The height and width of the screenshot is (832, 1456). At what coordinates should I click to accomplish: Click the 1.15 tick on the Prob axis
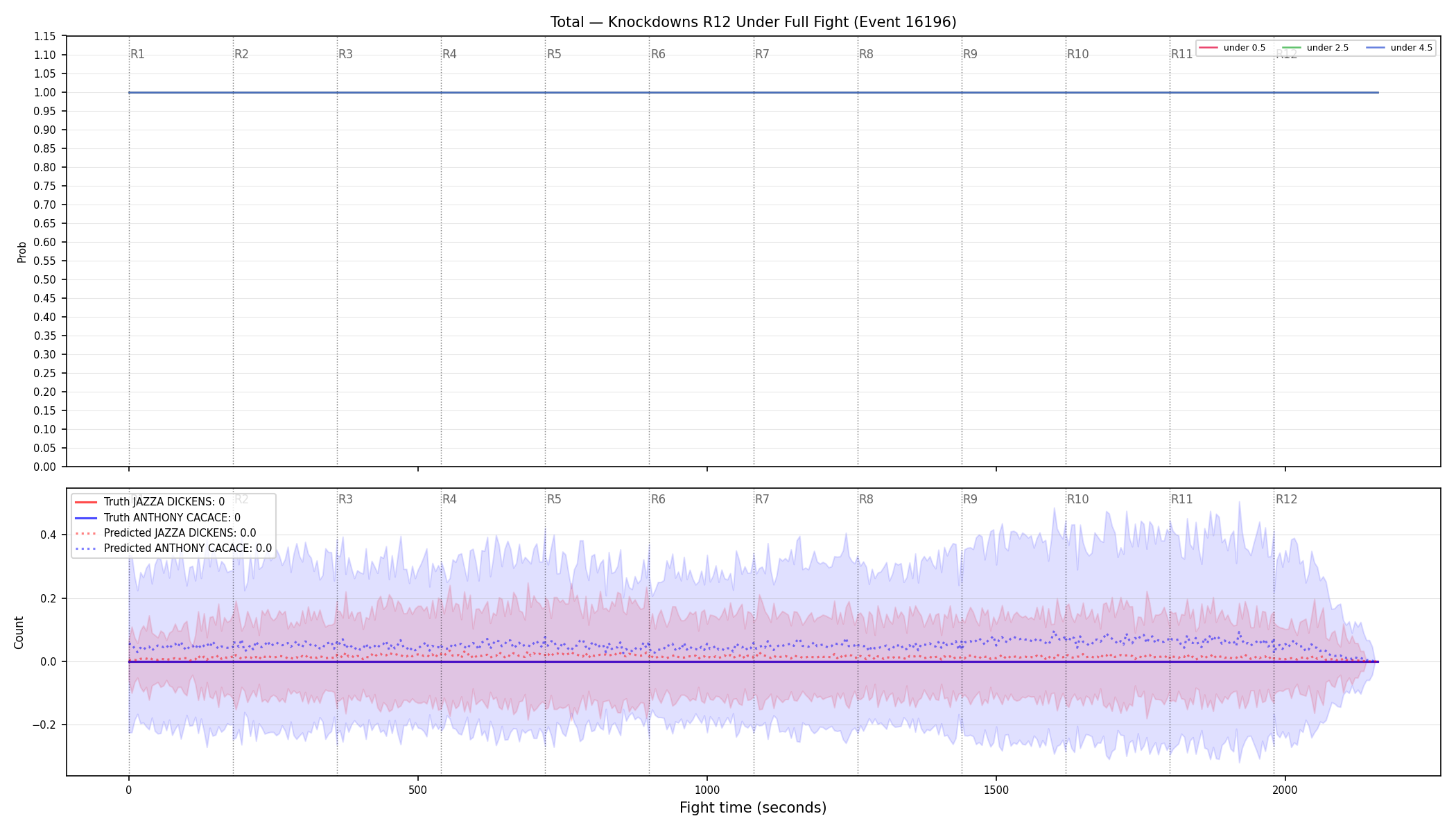[45, 37]
